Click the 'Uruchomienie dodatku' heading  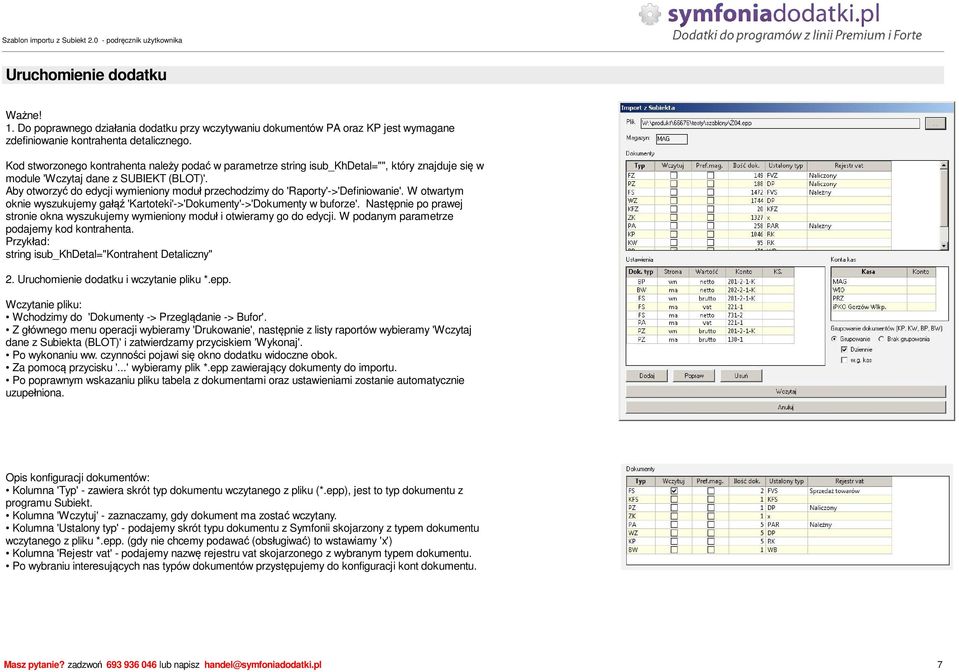[86, 75]
